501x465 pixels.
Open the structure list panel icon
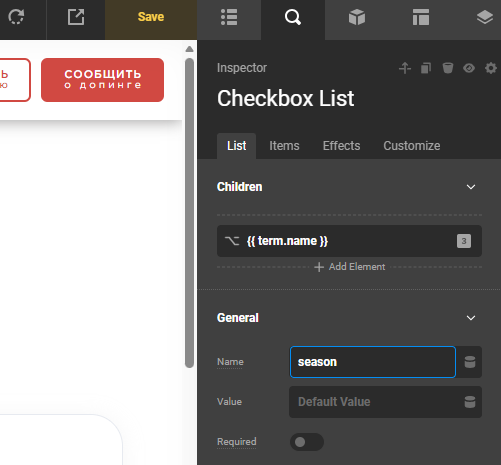coord(229,17)
